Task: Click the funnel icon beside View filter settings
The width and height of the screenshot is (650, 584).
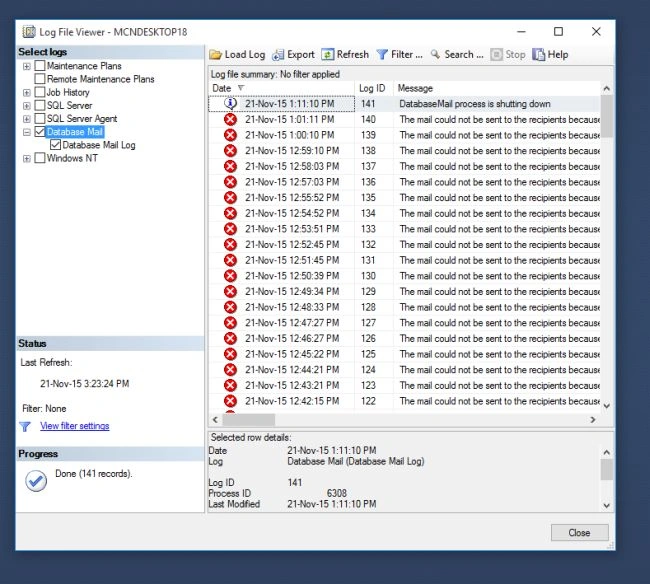Action: point(25,426)
